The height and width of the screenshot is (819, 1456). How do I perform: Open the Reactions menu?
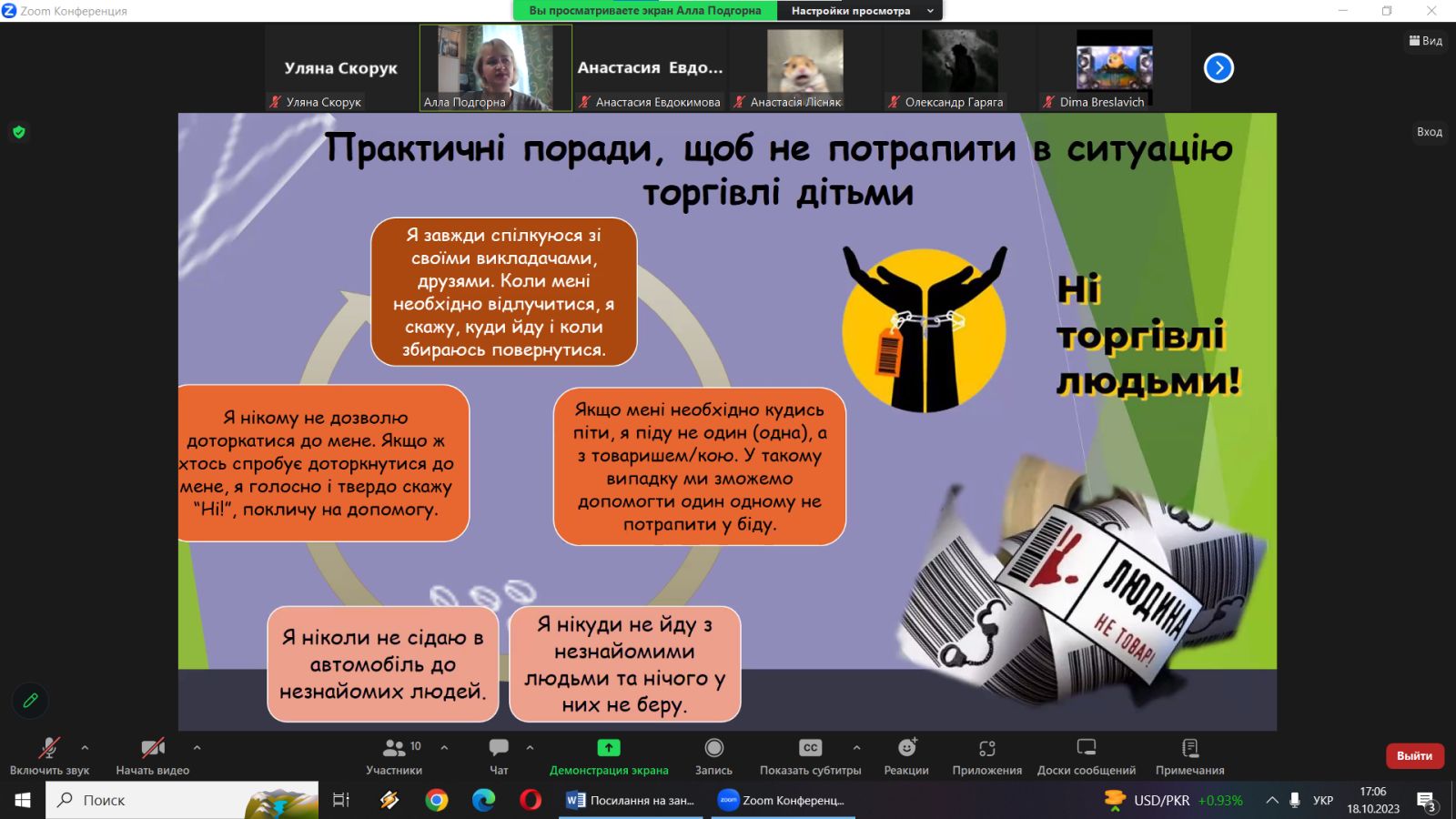pos(906,755)
